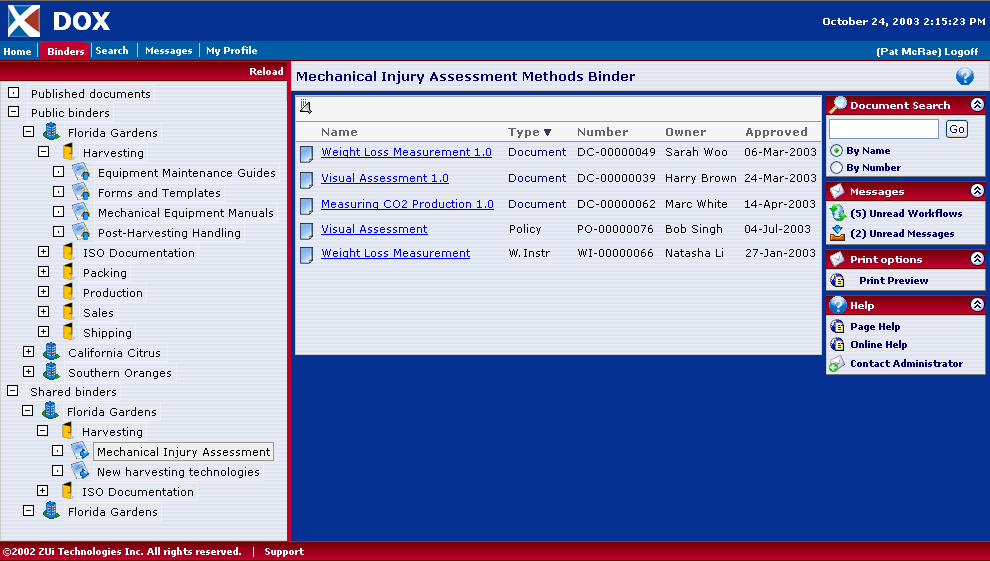
Task: Expand the Production folder node
Action: [44, 292]
